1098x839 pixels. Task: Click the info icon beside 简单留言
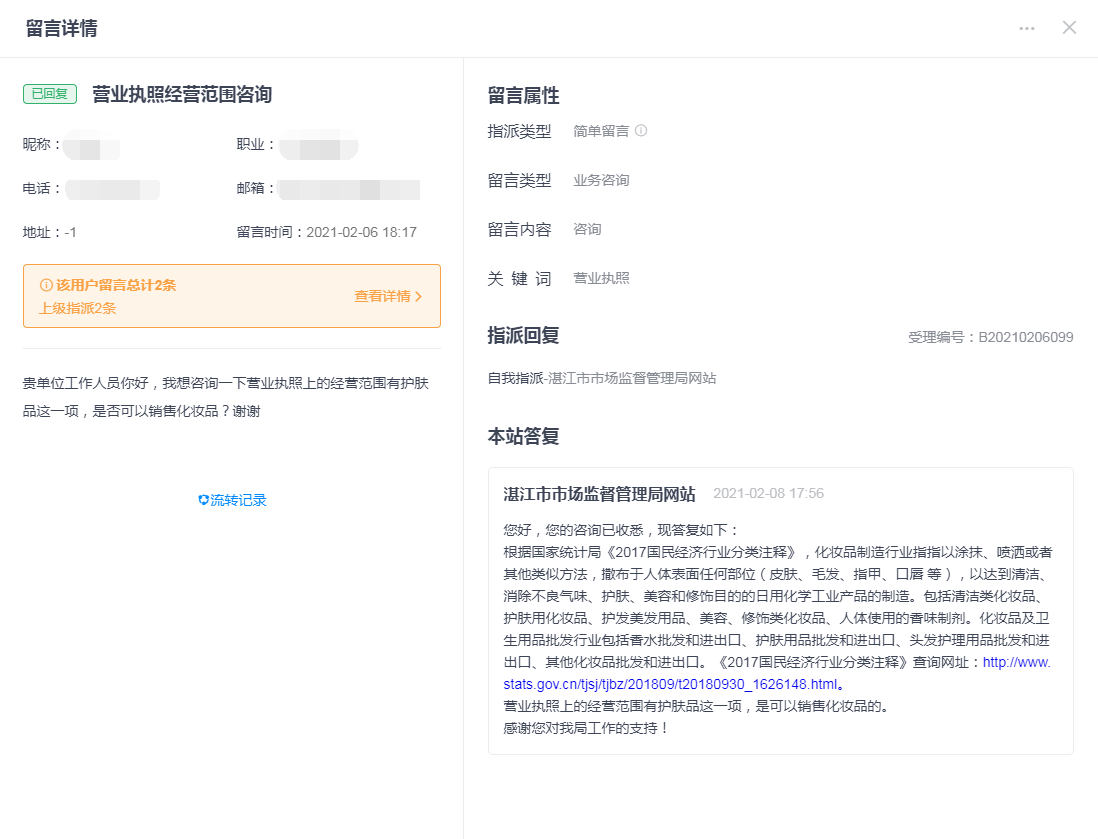(x=641, y=130)
